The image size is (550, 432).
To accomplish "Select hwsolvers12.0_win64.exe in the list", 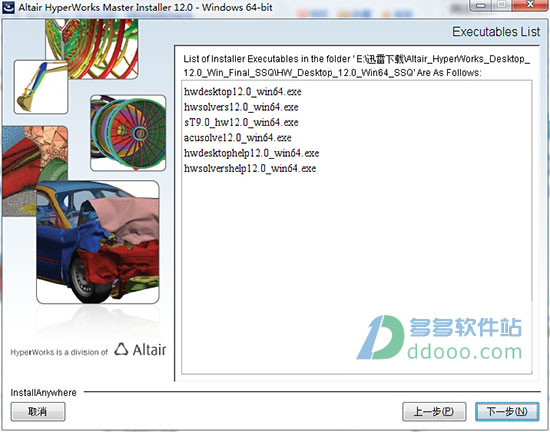I will 241,107.
